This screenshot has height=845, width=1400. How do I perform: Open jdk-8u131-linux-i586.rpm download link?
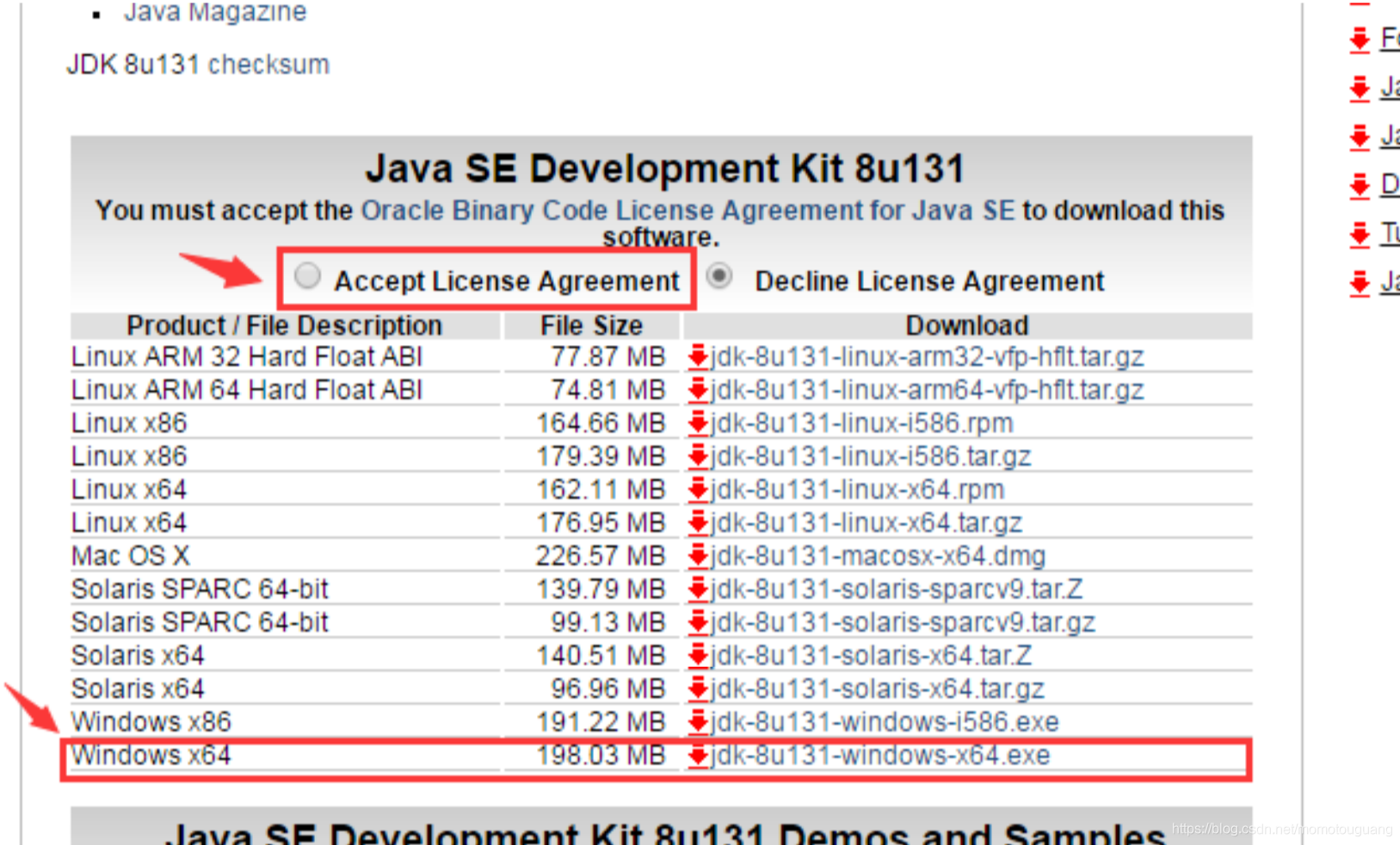tap(861, 422)
